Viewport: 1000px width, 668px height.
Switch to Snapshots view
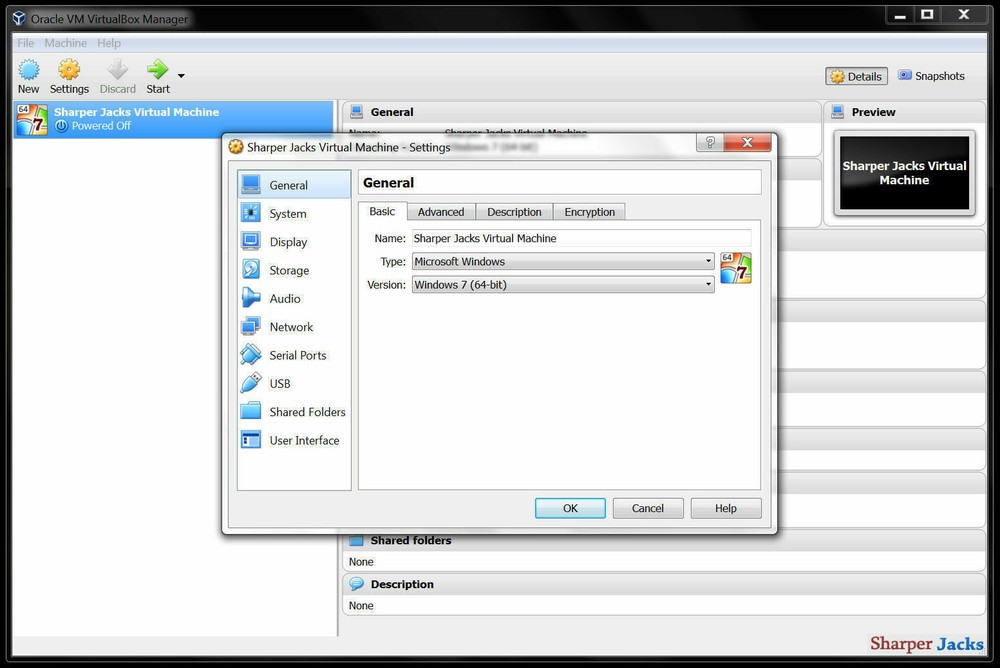pyautogui.click(x=931, y=75)
